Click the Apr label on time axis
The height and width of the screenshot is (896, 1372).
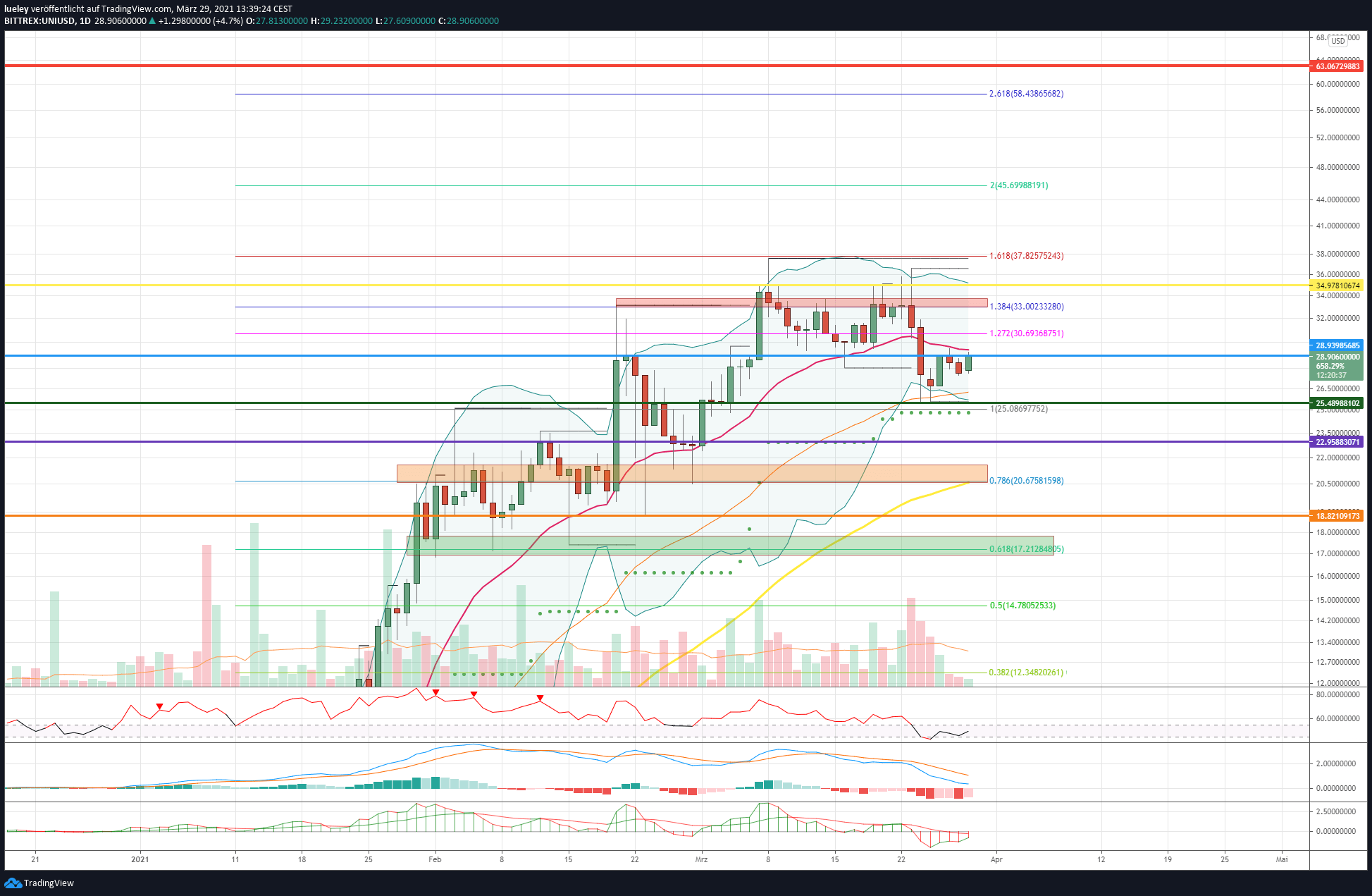coord(996,859)
